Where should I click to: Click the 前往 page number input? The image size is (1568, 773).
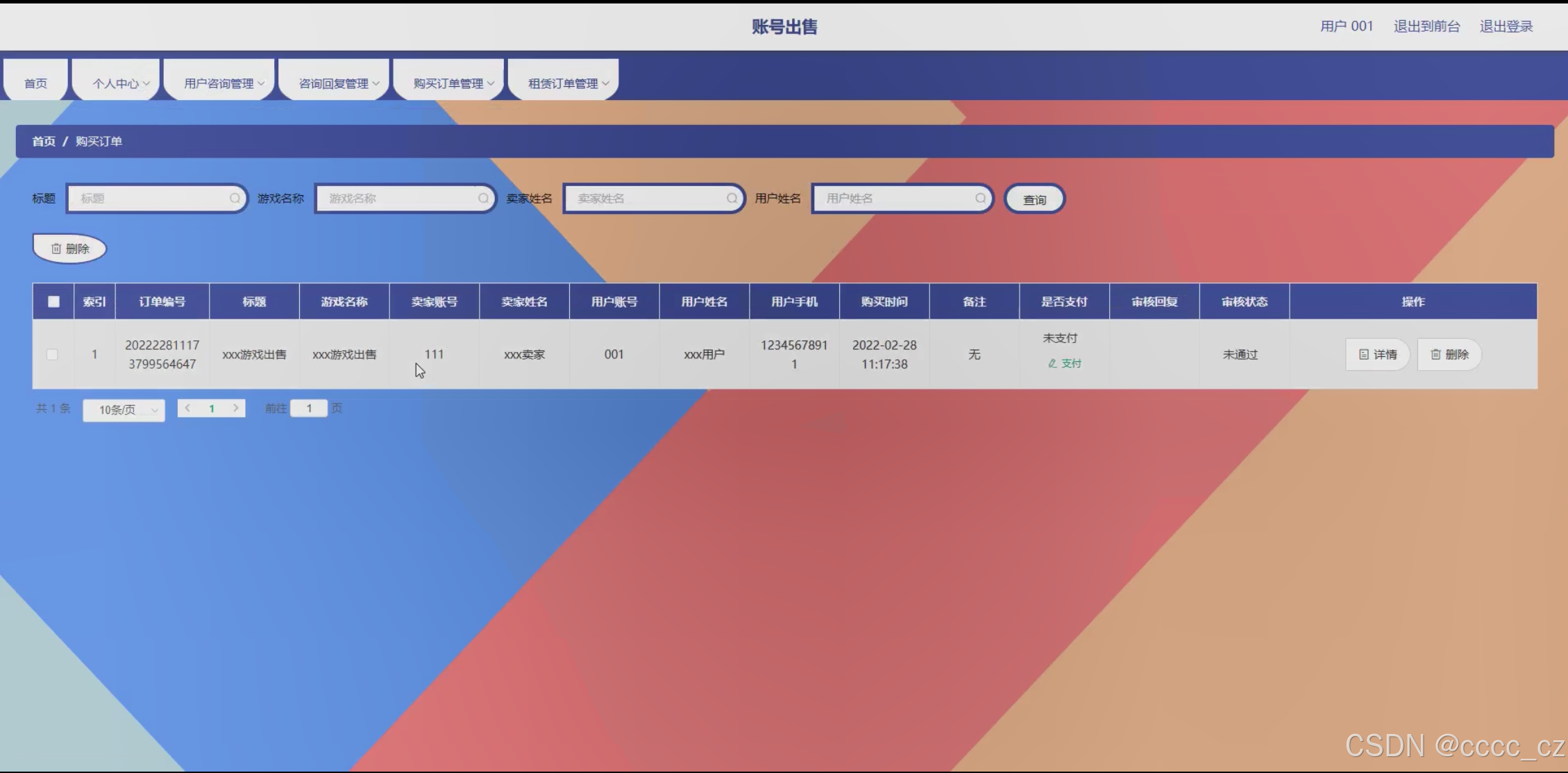click(309, 408)
